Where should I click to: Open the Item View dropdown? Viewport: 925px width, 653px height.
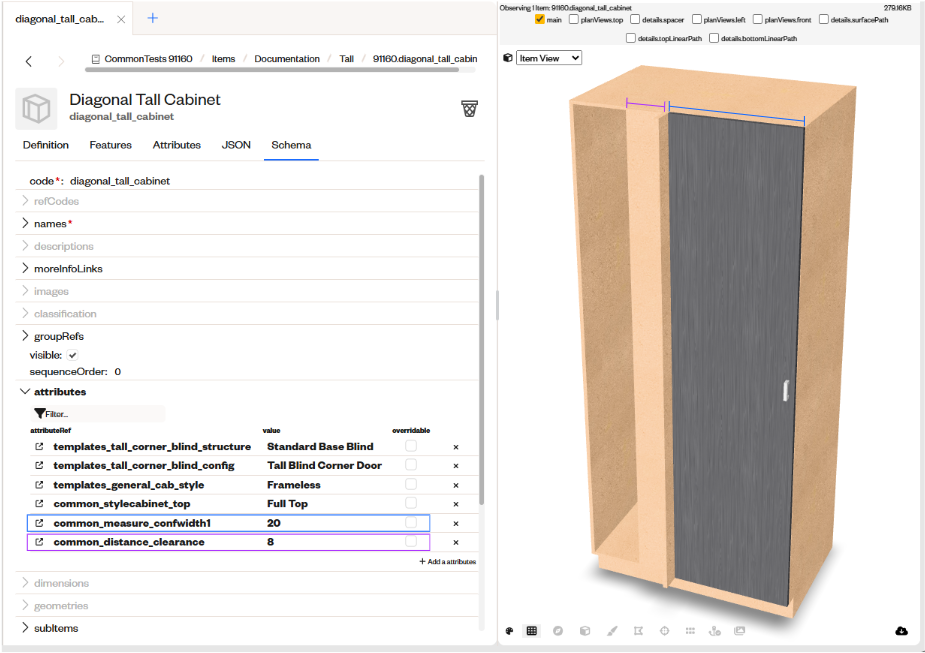coord(549,58)
